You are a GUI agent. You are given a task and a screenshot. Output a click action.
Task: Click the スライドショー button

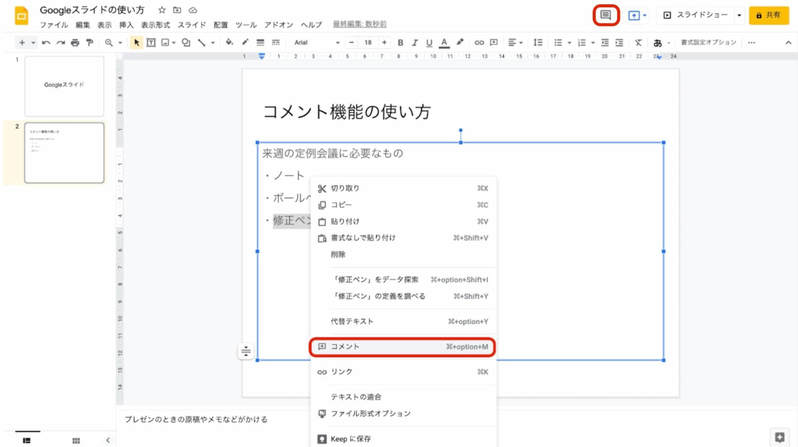pos(696,15)
